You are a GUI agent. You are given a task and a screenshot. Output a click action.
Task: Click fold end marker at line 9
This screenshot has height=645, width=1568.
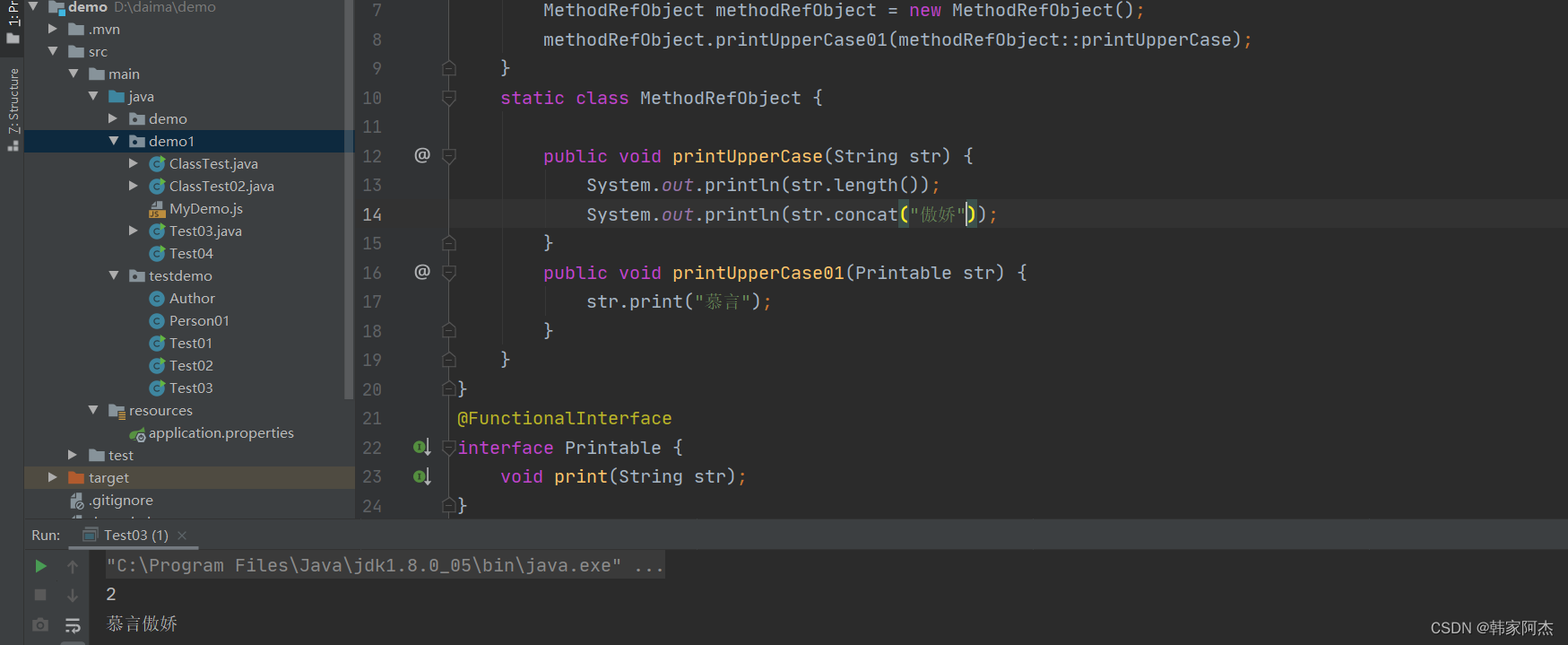tap(449, 68)
